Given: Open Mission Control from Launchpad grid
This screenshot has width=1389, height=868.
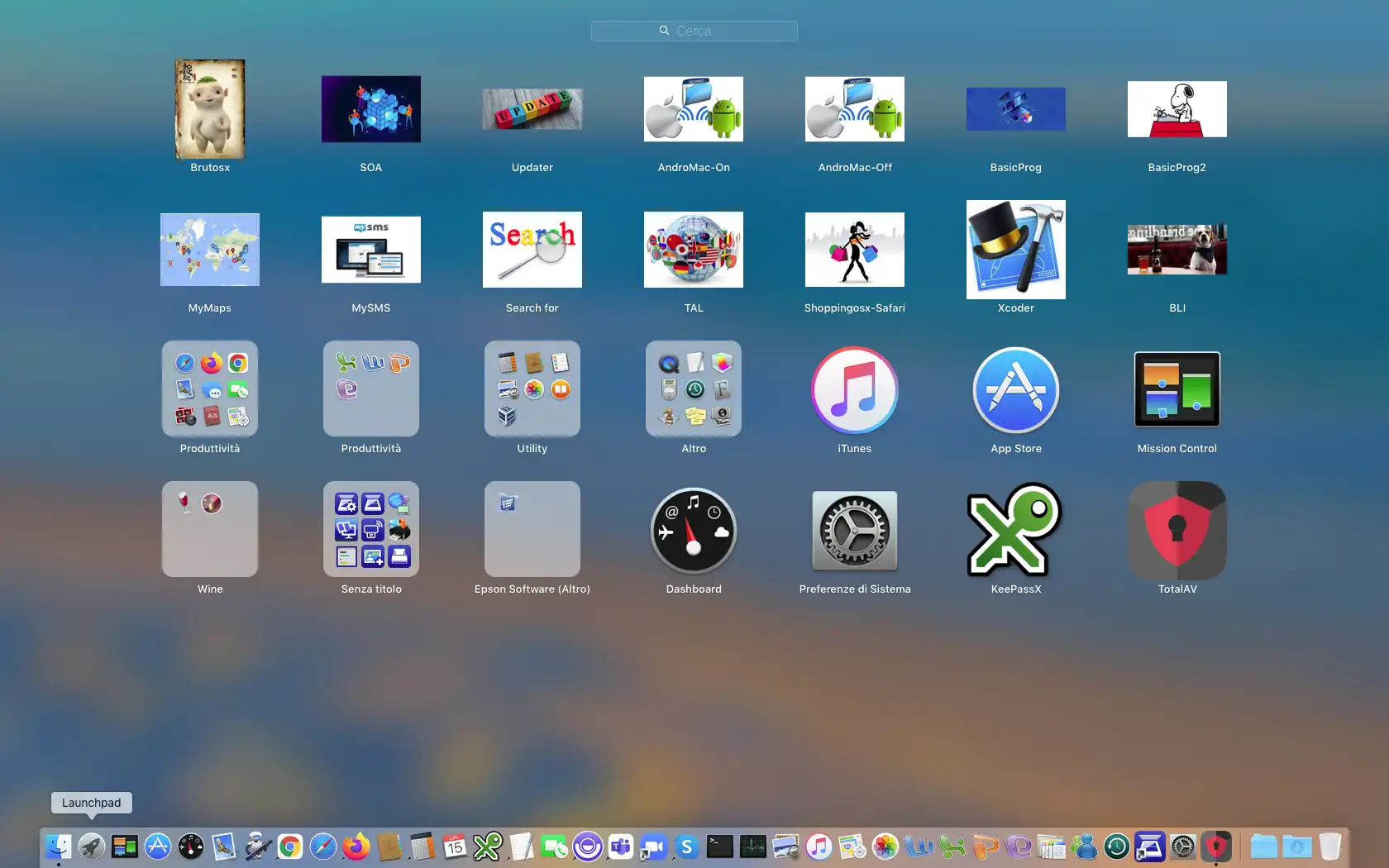Looking at the screenshot, I should click(x=1177, y=389).
